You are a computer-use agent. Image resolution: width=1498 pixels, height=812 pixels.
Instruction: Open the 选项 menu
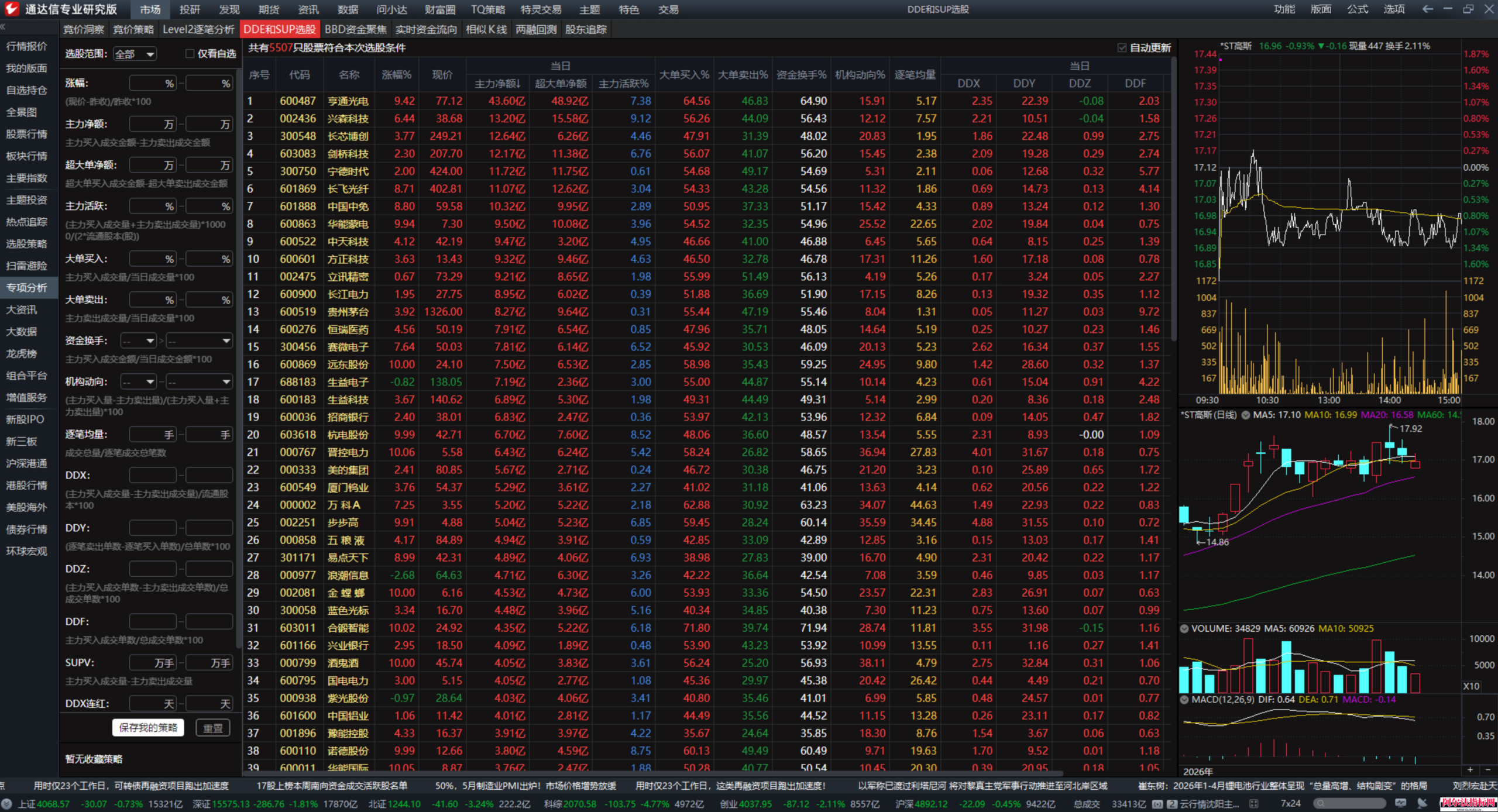click(x=1394, y=9)
